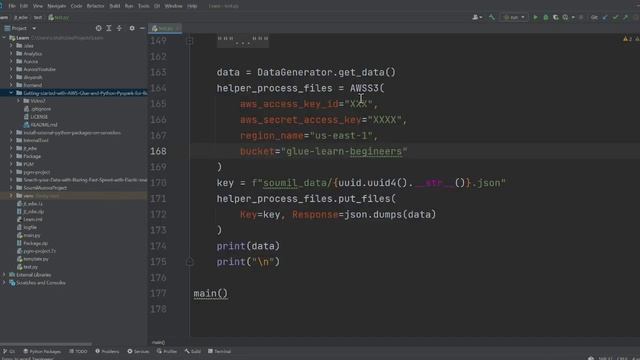The image size is (640, 360).
Task: Open the Help menu
Action: pyautogui.click(x=192, y=6)
